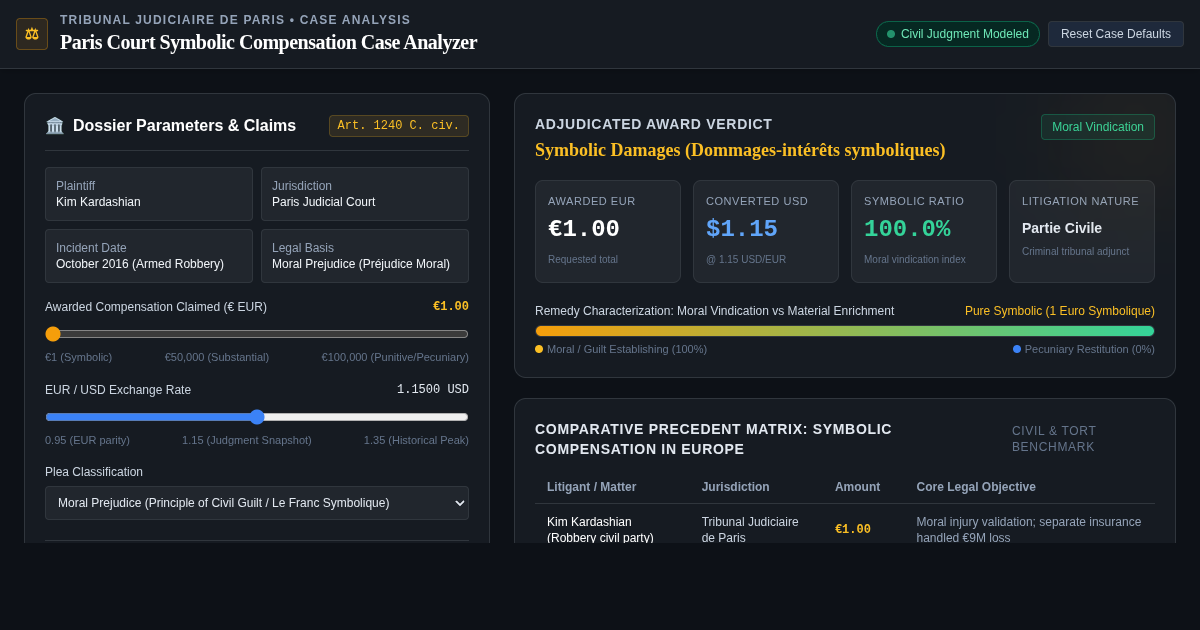
Task: Click the Converted USD $1.15 card
Action: tap(766, 231)
